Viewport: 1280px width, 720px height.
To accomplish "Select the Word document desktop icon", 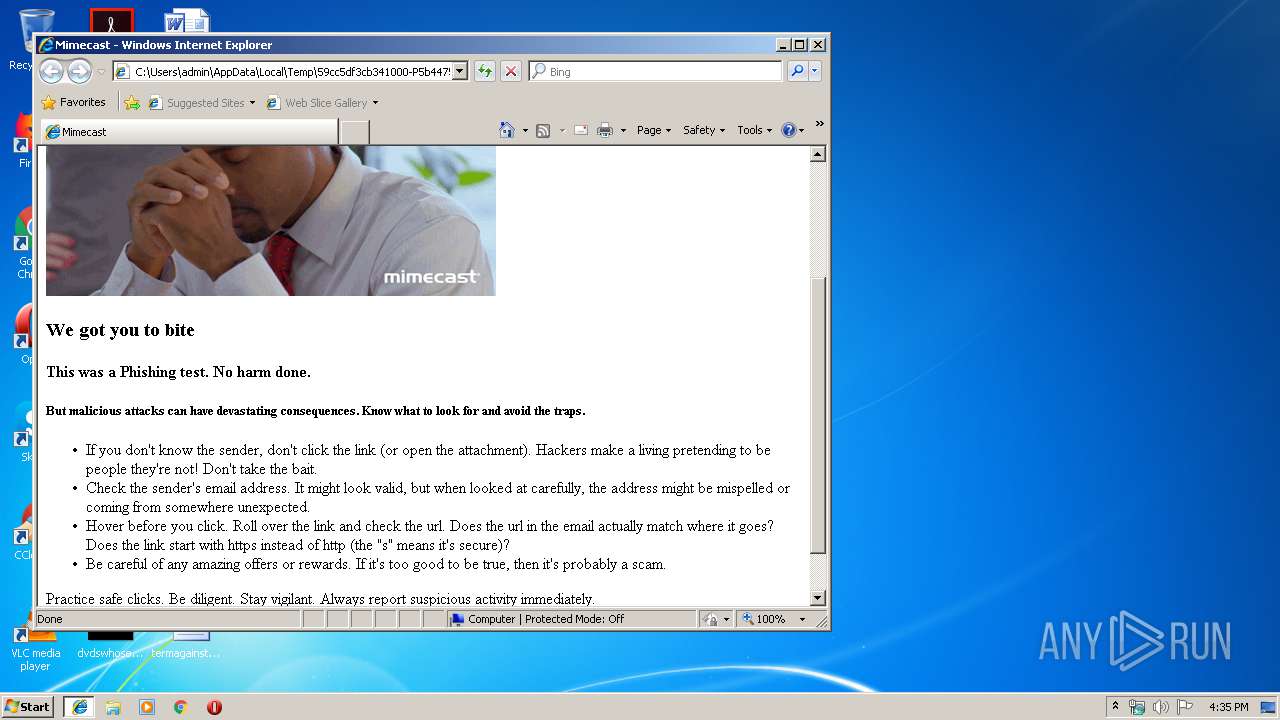I will click(187, 20).
